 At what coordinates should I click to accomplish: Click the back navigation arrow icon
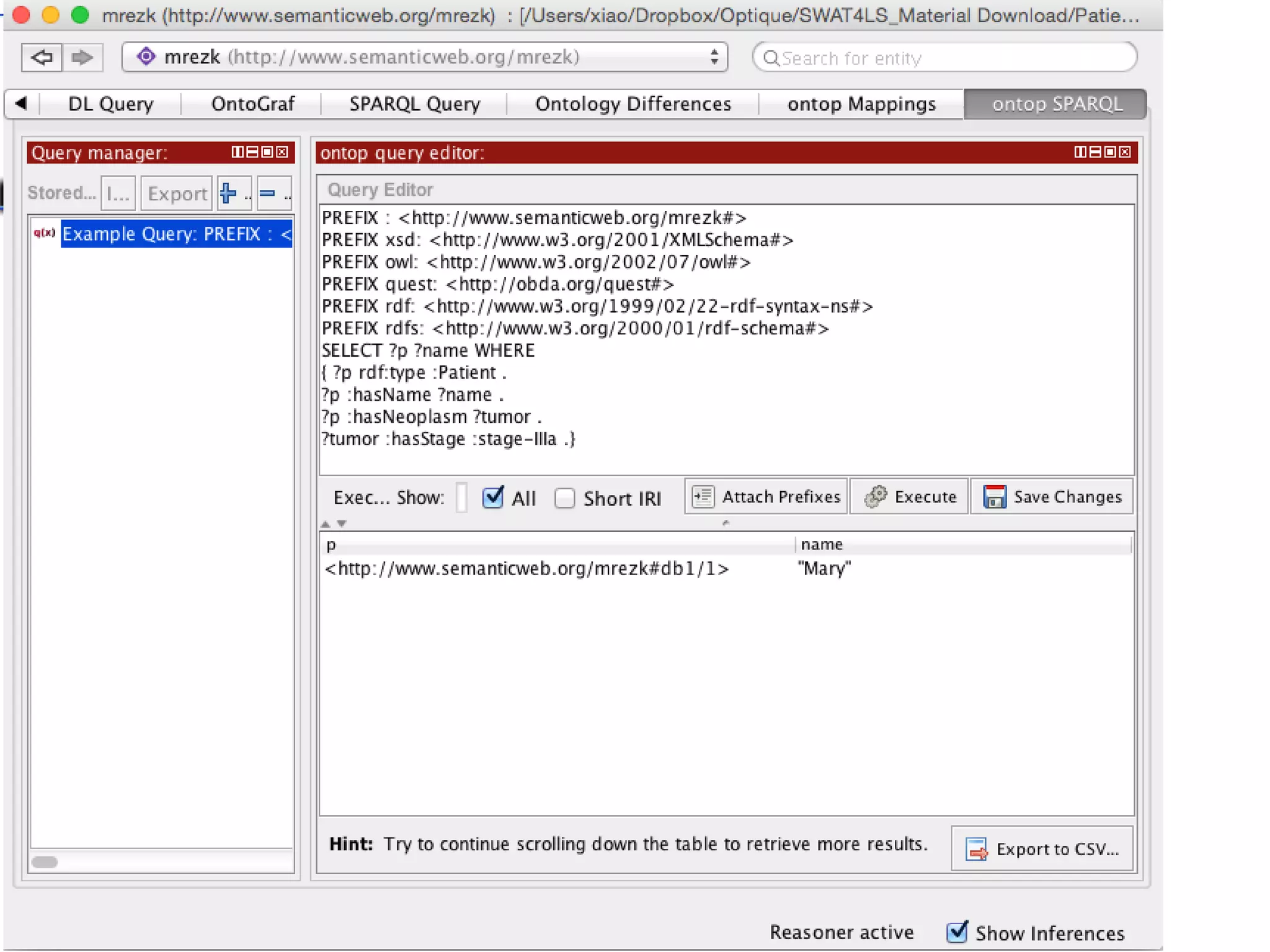click(x=42, y=58)
